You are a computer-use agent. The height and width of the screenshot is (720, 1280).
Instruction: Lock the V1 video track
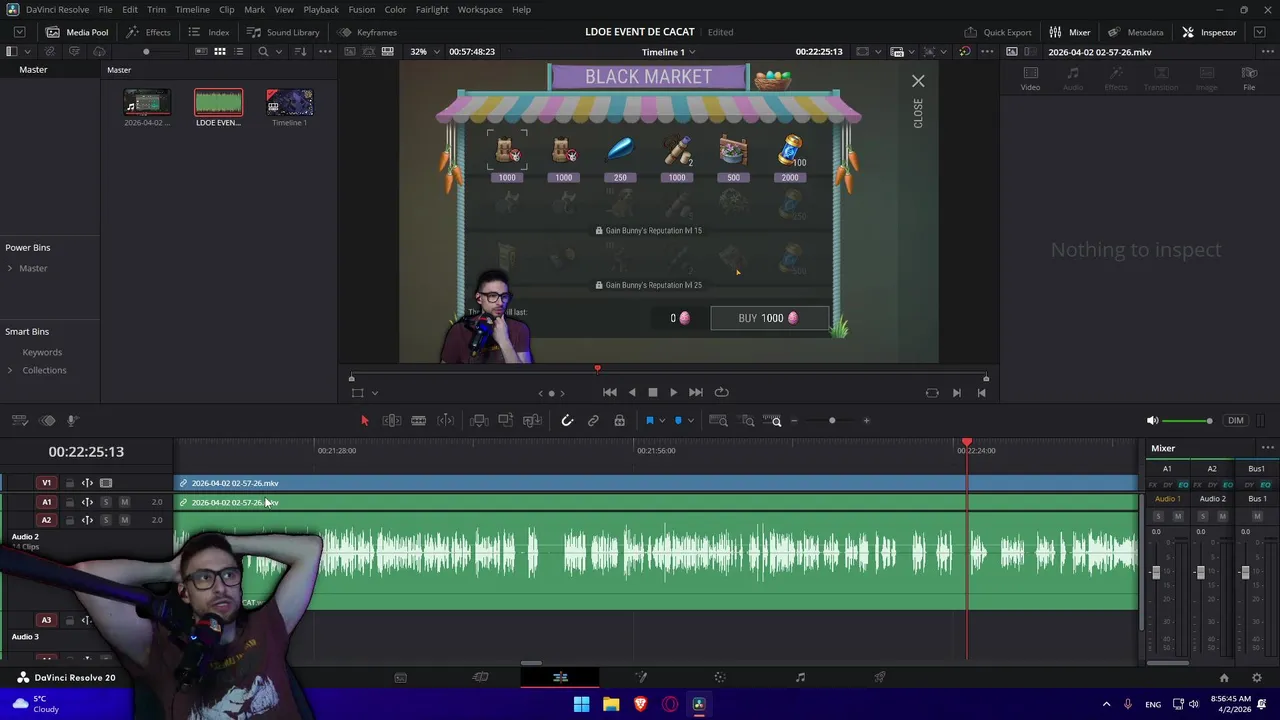click(69, 483)
